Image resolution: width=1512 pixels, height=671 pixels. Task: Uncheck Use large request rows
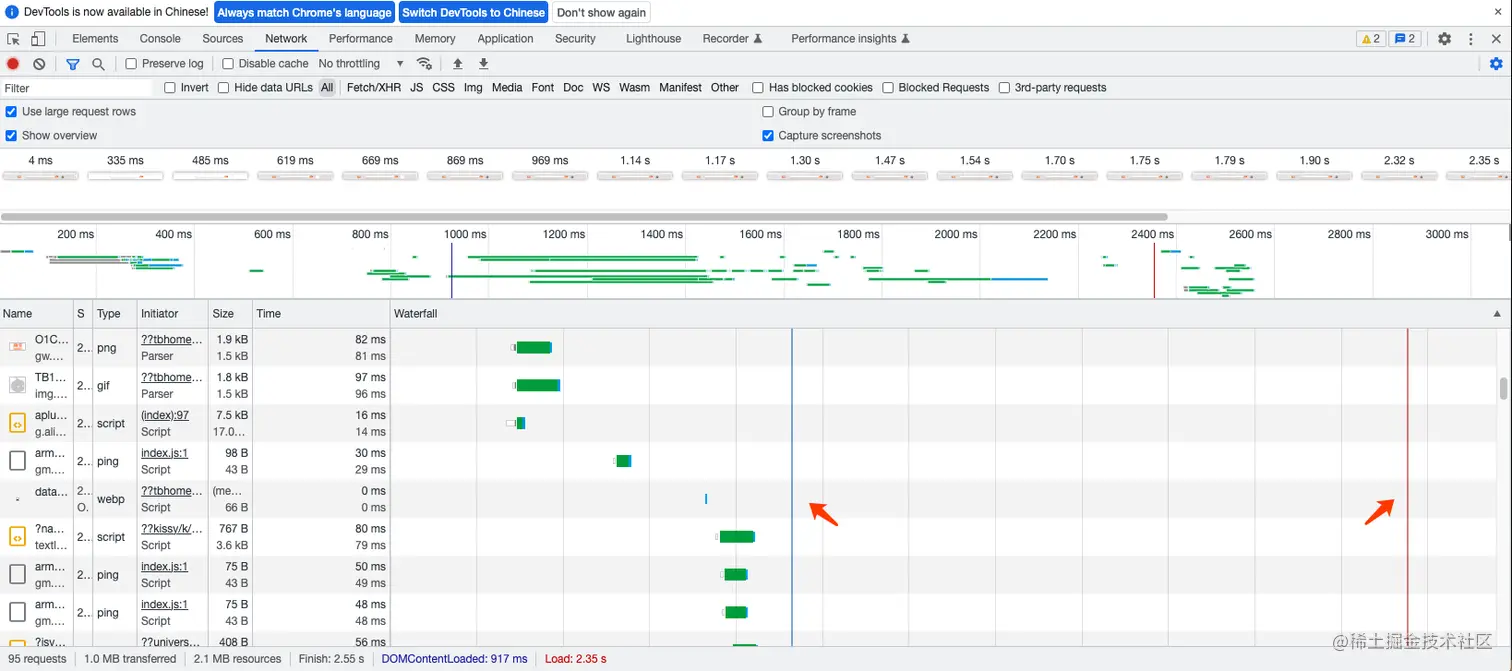(12, 112)
